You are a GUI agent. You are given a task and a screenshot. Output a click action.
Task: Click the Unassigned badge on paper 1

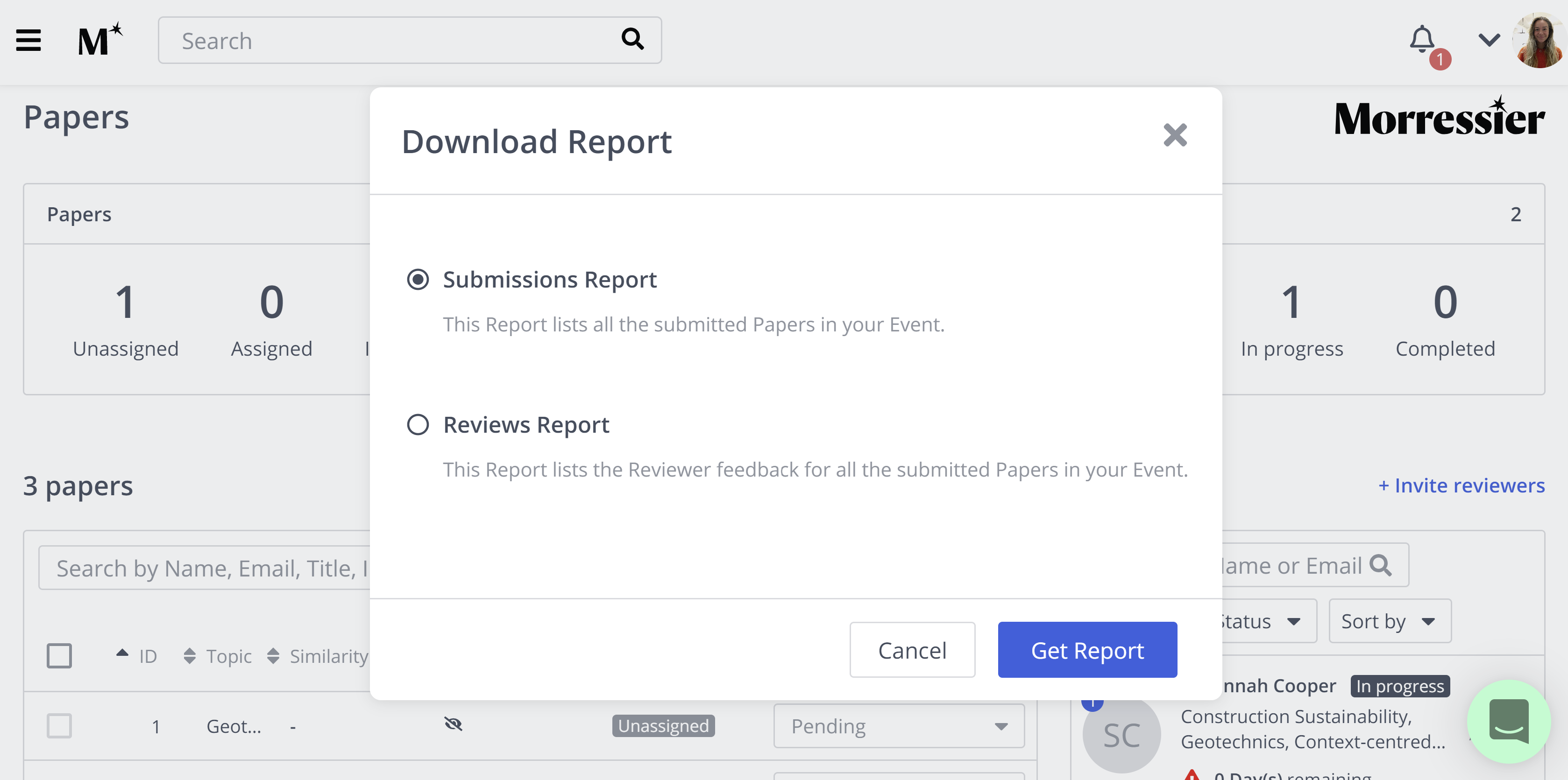coord(663,726)
